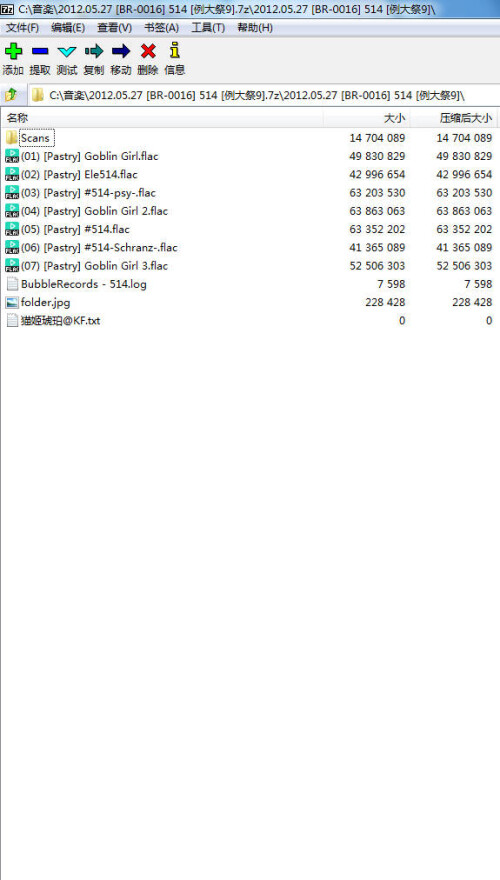Sort by the 压缩后大小 column header

455,118
